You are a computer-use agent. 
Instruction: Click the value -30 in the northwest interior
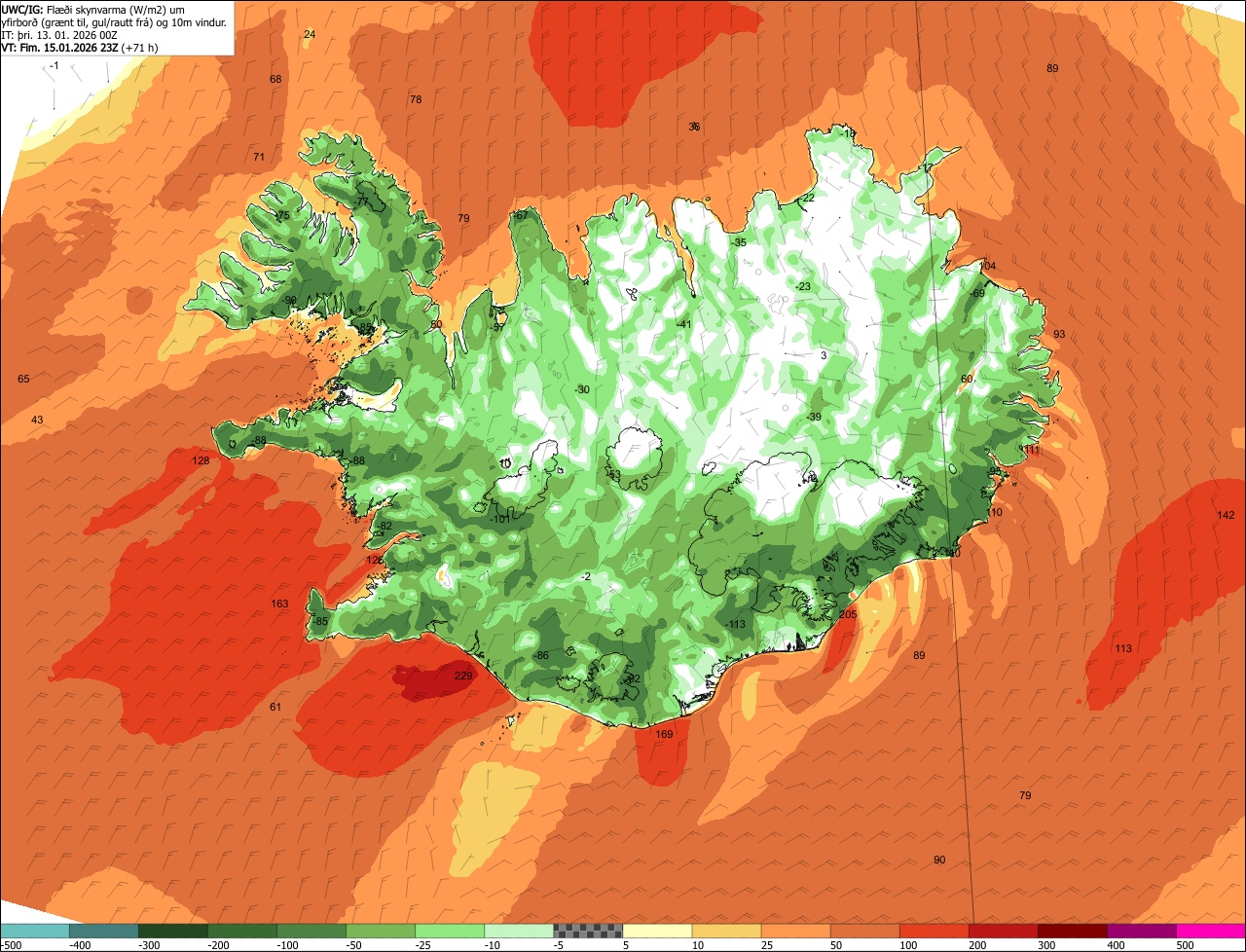[582, 389]
